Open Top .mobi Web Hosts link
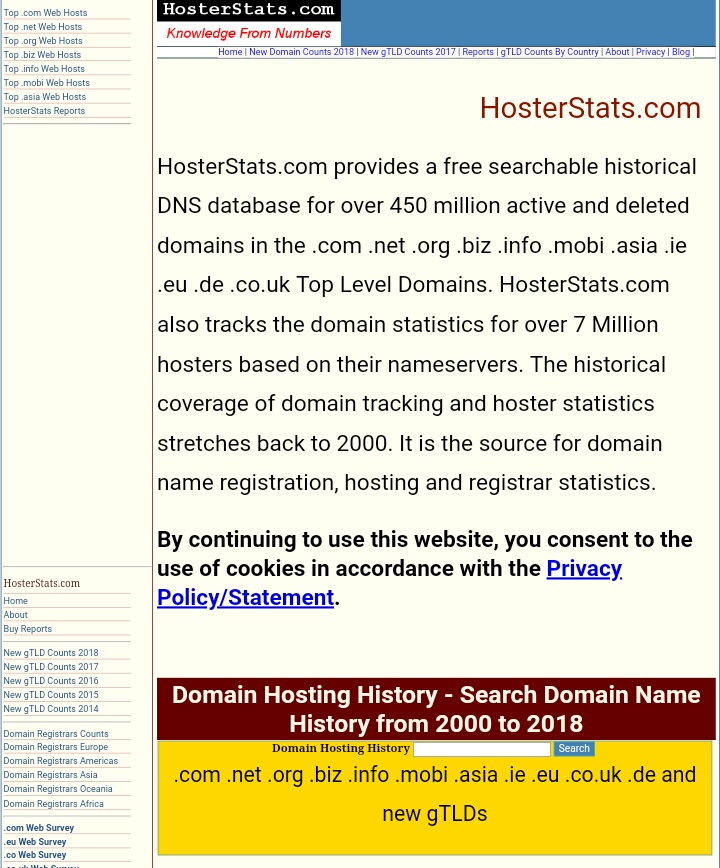Viewport: 720px width, 868px height. (x=46, y=82)
